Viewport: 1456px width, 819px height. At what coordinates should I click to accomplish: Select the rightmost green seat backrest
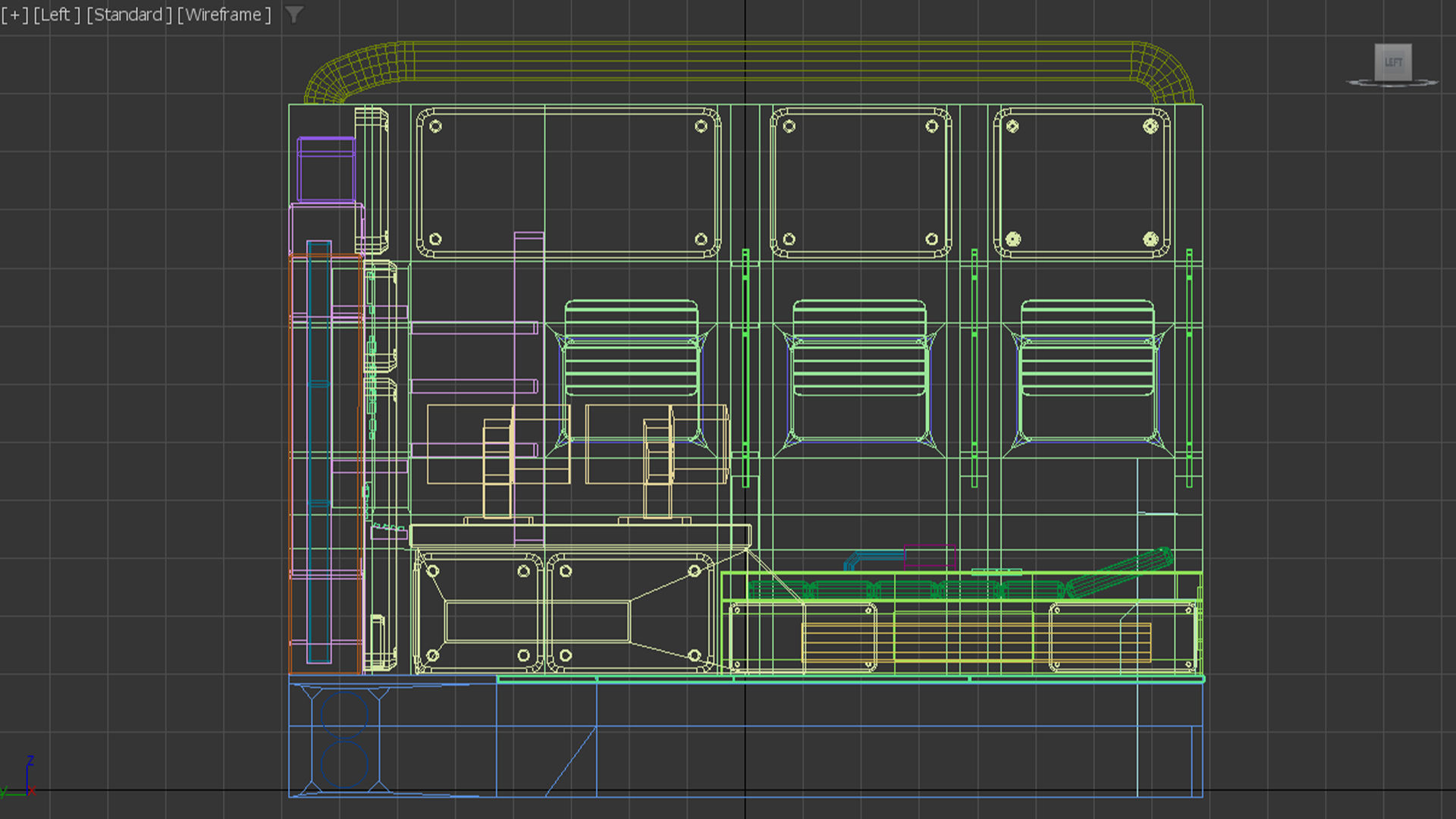[1087, 347]
